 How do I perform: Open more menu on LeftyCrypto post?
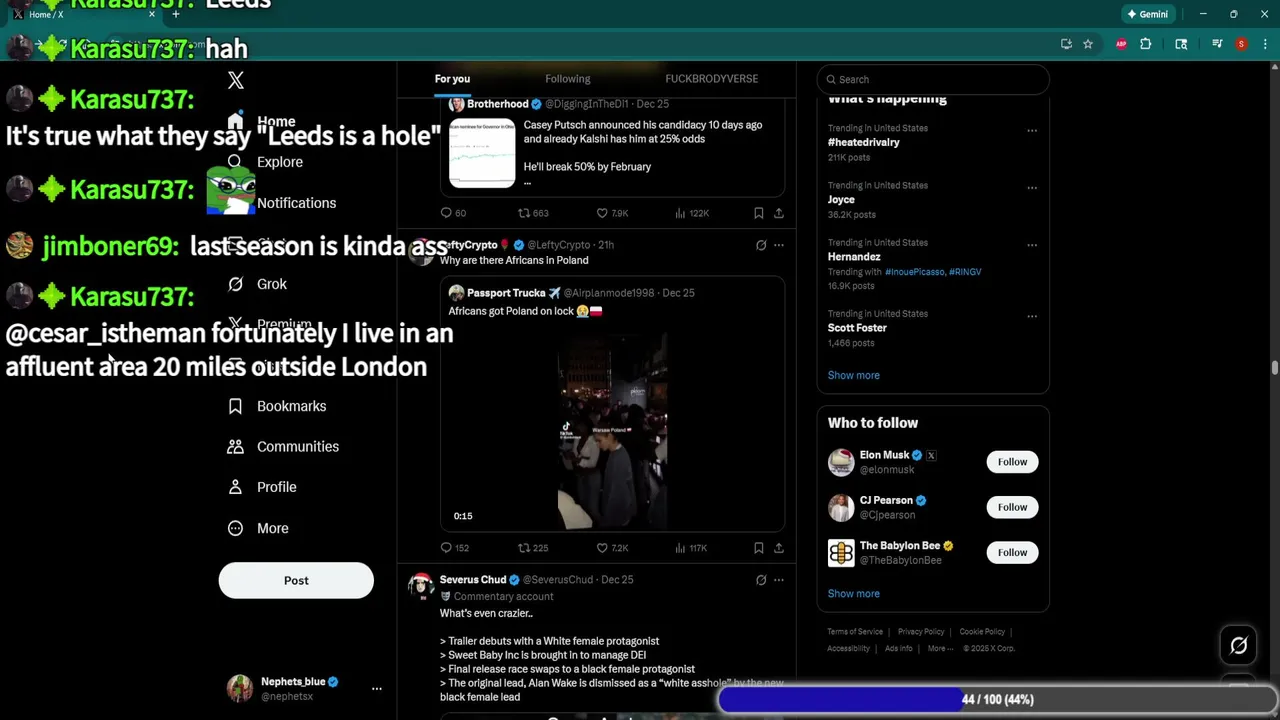[x=779, y=245]
